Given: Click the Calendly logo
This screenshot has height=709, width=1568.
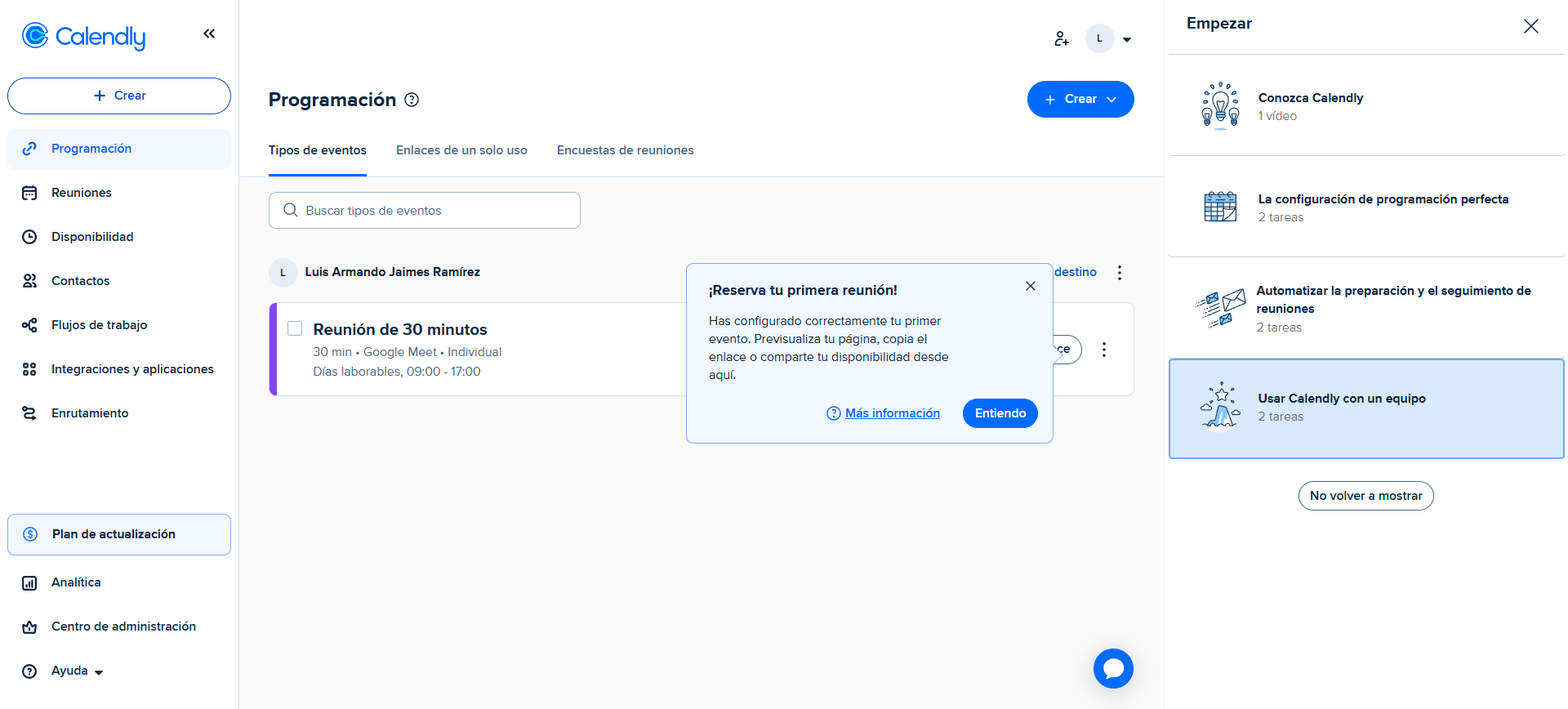Looking at the screenshot, I should tap(83, 36).
